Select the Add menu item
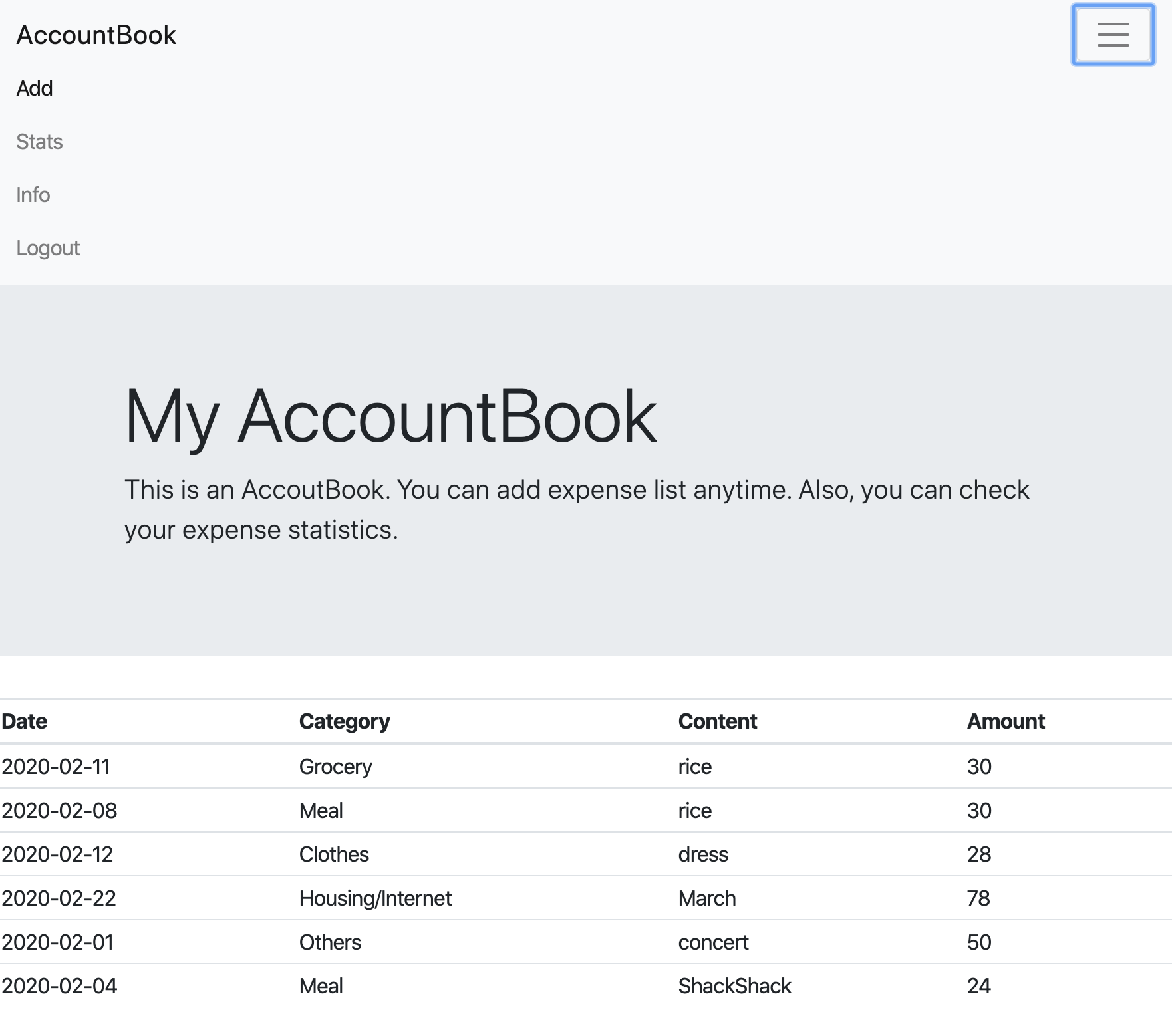The image size is (1172, 1036). pos(35,88)
